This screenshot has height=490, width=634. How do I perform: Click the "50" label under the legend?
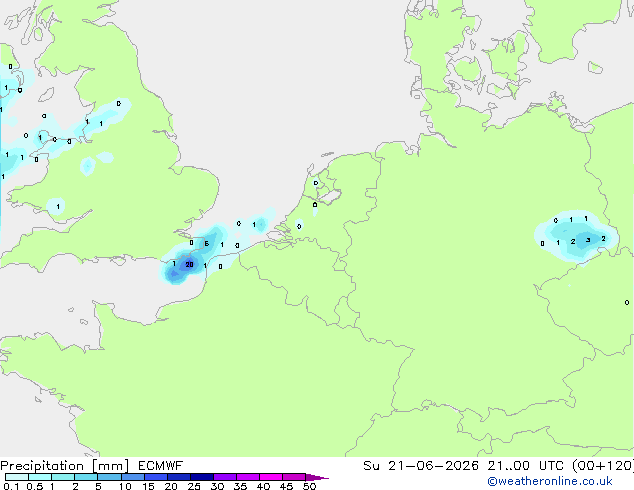click(309, 486)
